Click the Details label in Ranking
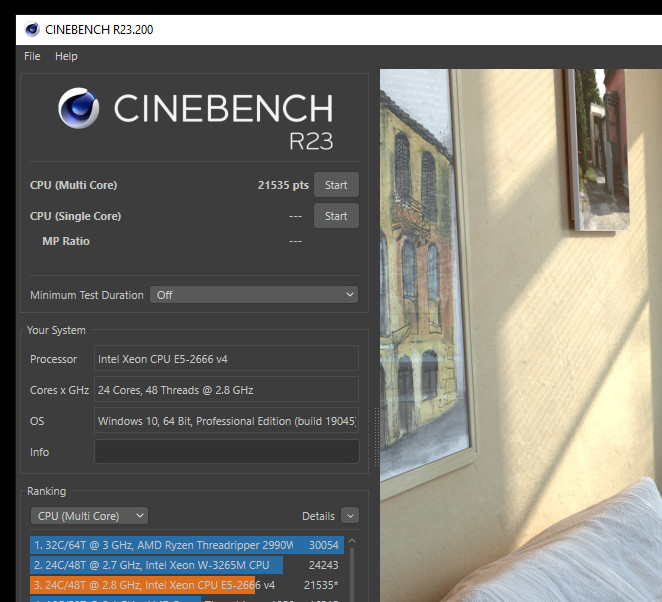Viewport: 662px width, 602px height. 318,516
